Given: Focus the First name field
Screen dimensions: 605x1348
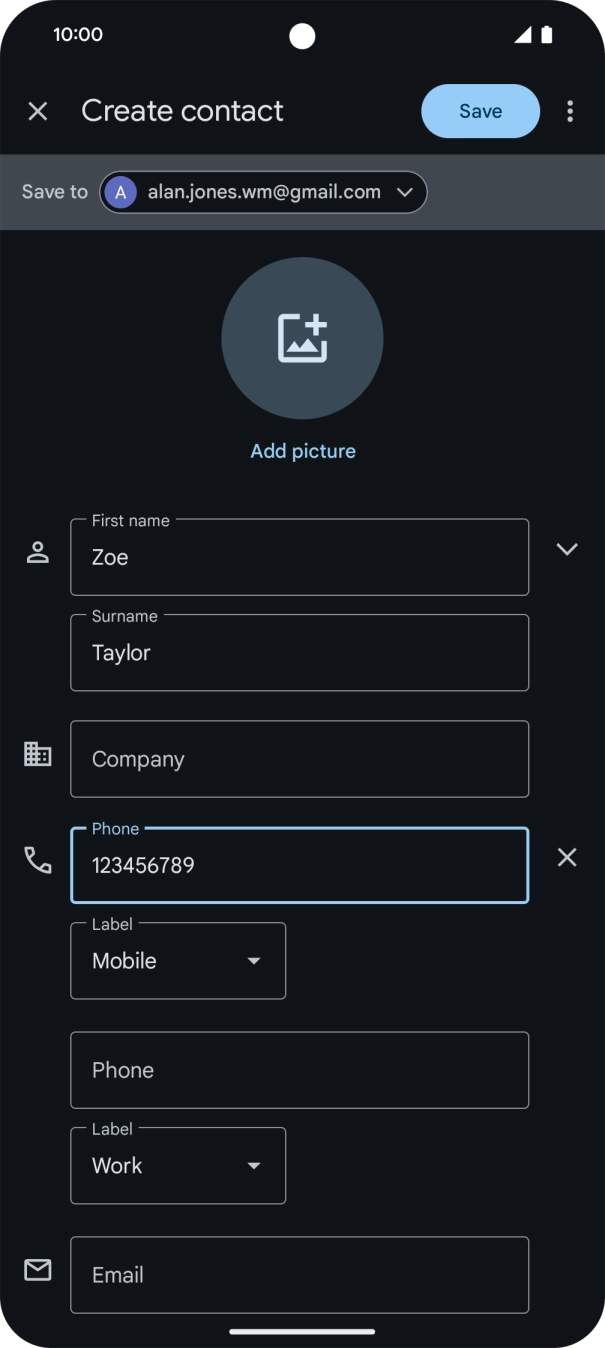Looking at the screenshot, I should coord(299,557).
